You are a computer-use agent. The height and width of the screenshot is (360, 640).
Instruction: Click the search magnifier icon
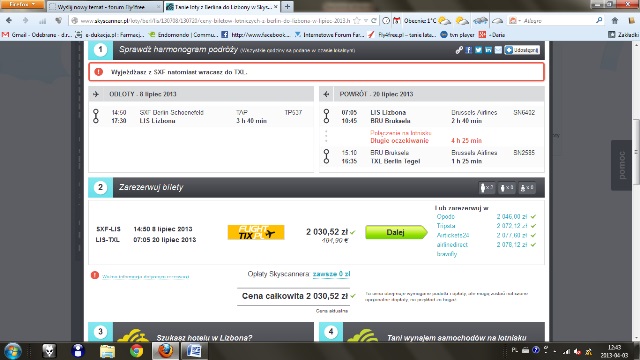click(x=599, y=20)
